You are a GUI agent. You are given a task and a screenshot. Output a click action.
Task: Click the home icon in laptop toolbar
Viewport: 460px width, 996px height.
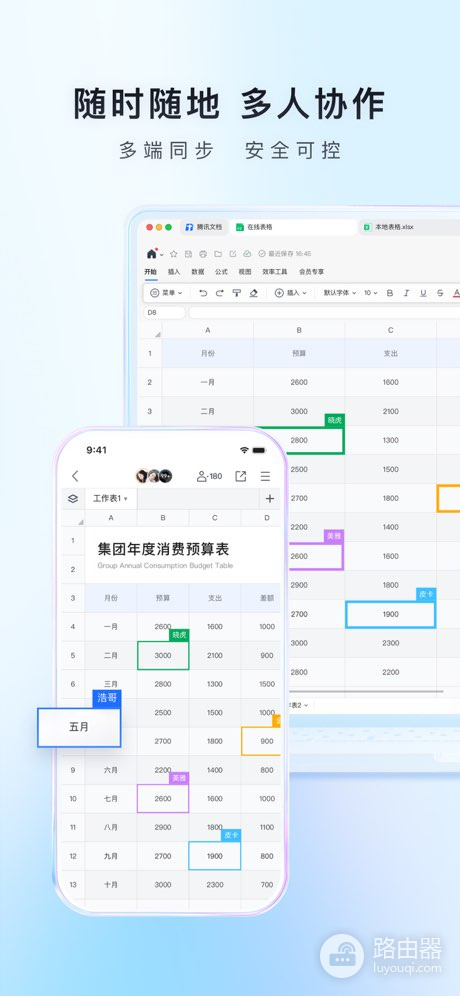151,253
